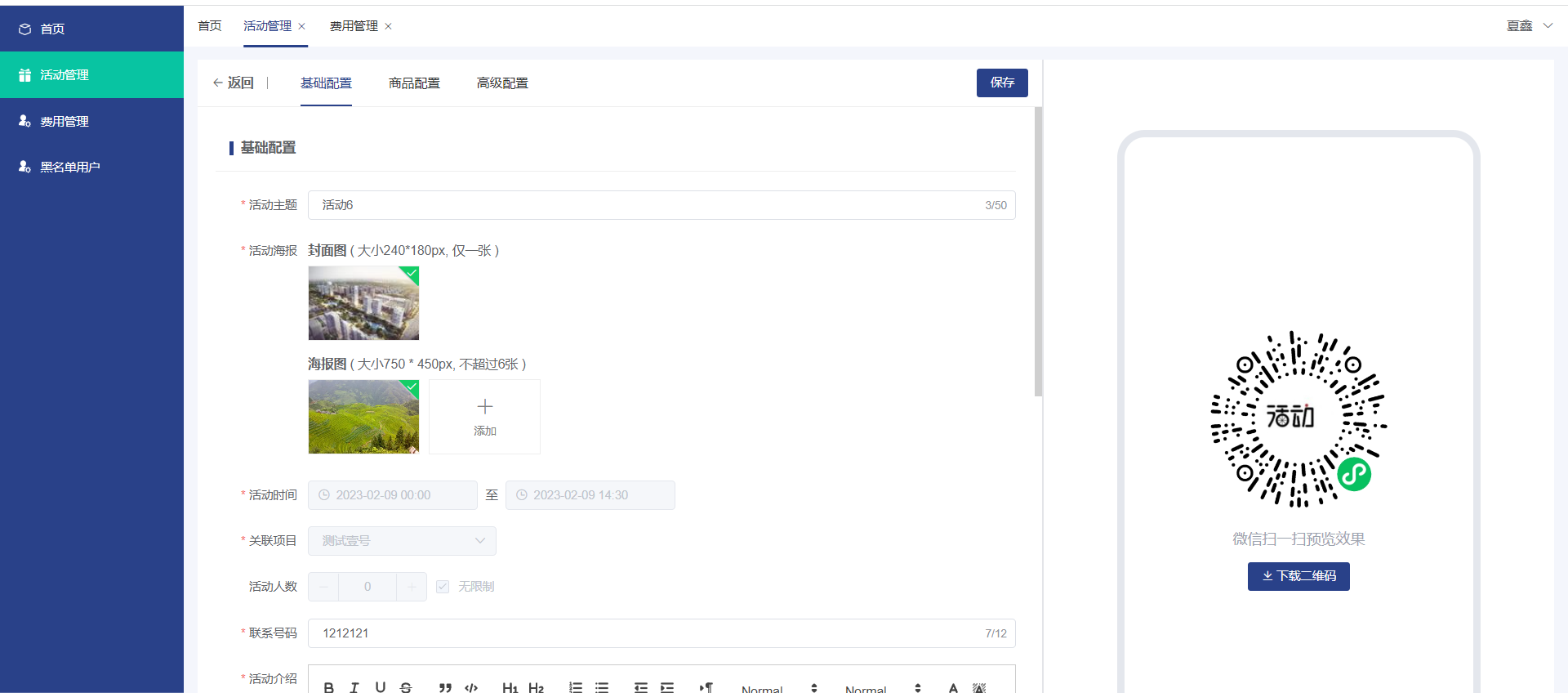Click the 活动人数 number input showing 0

click(367, 587)
